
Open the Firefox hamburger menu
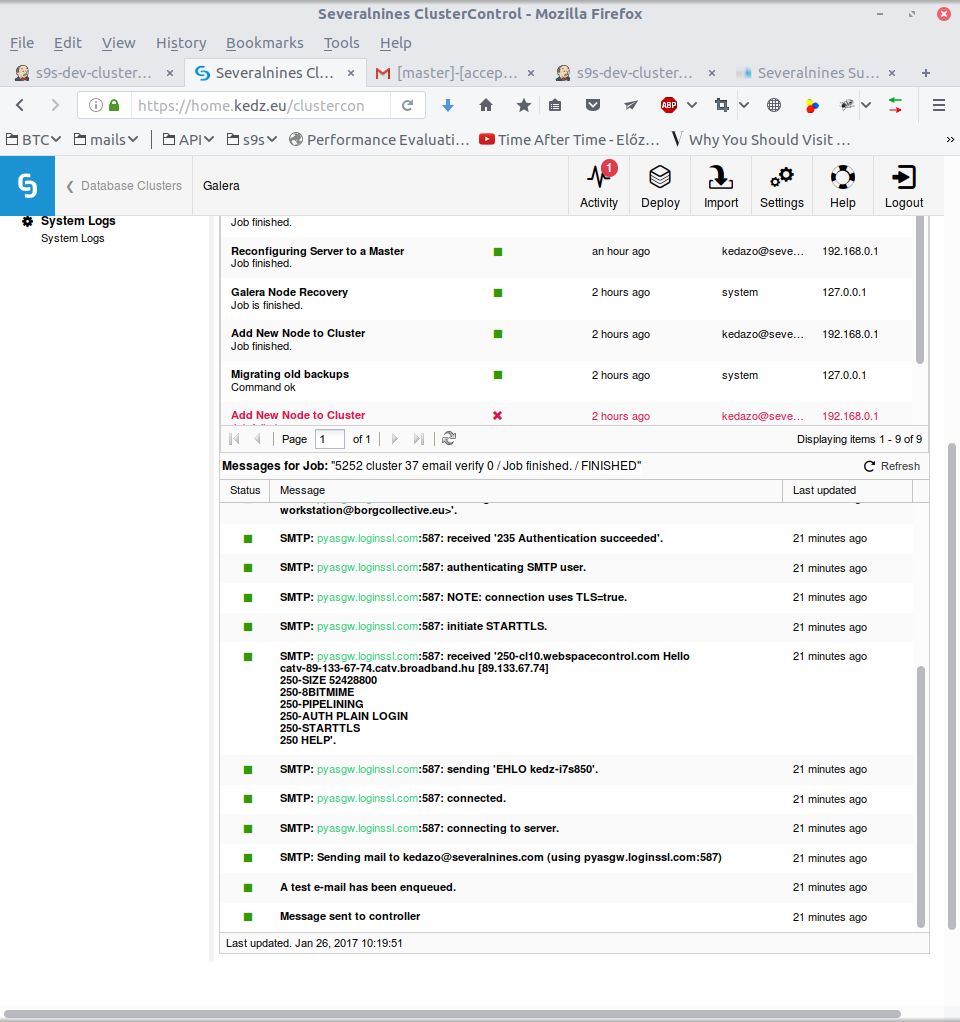point(938,105)
